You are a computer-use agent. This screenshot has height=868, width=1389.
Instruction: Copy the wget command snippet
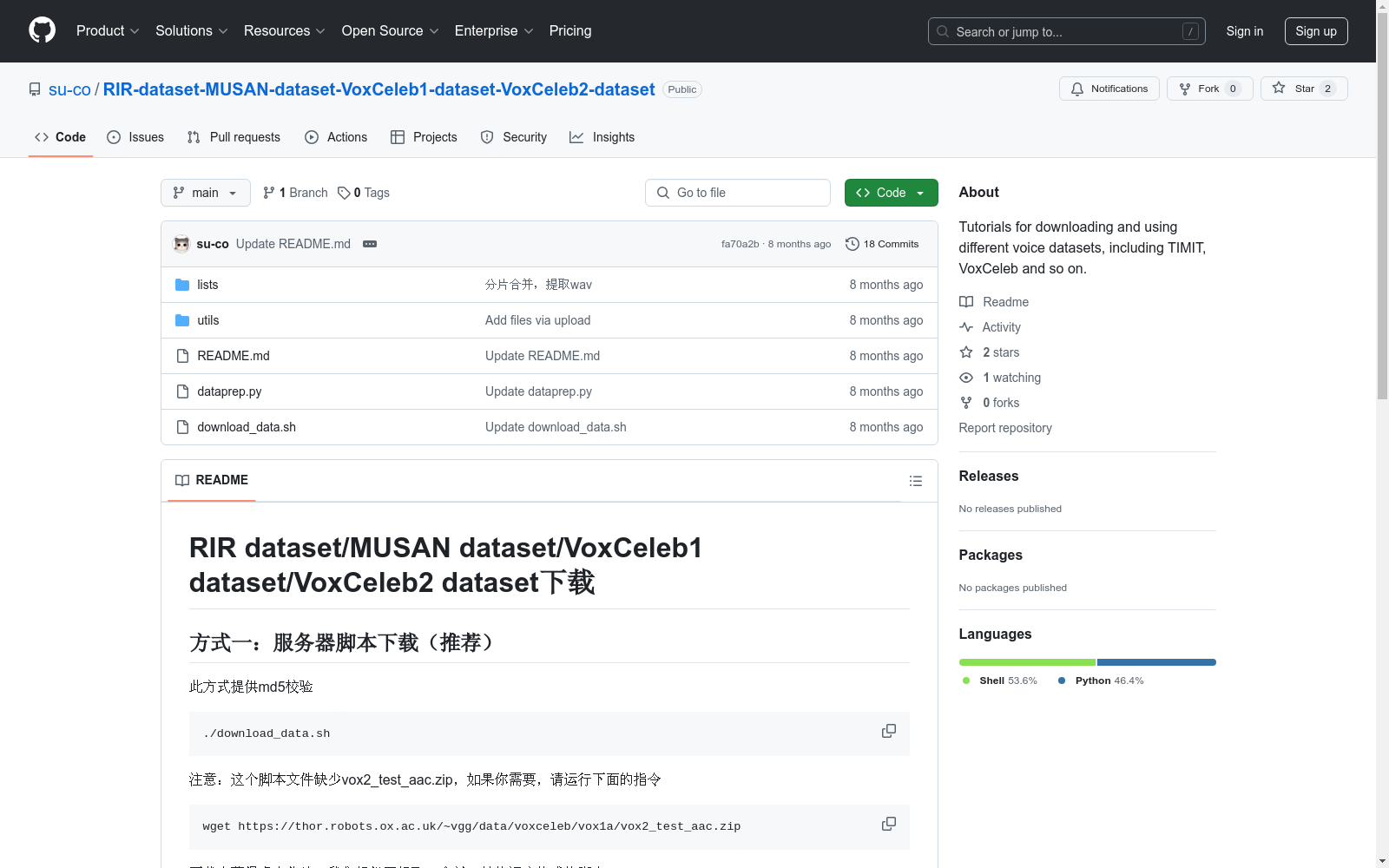pyautogui.click(x=889, y=824)
